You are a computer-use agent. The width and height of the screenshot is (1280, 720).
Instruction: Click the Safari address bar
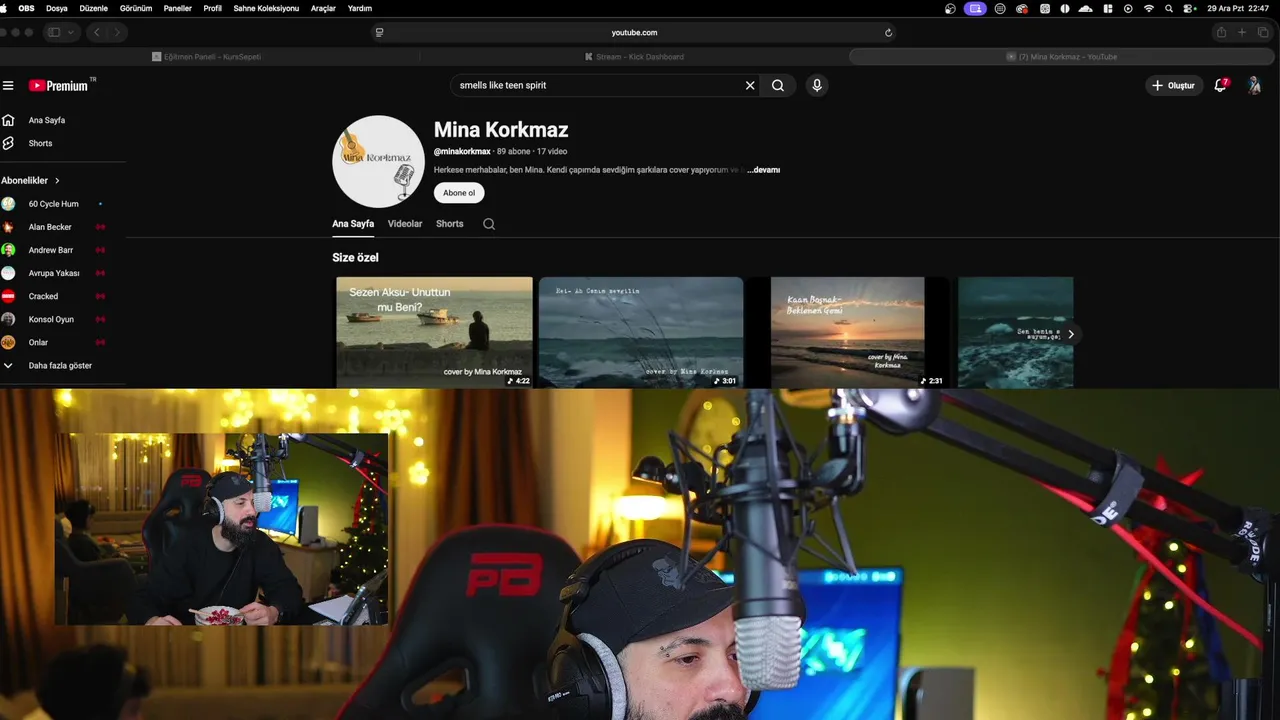(634, 33)
